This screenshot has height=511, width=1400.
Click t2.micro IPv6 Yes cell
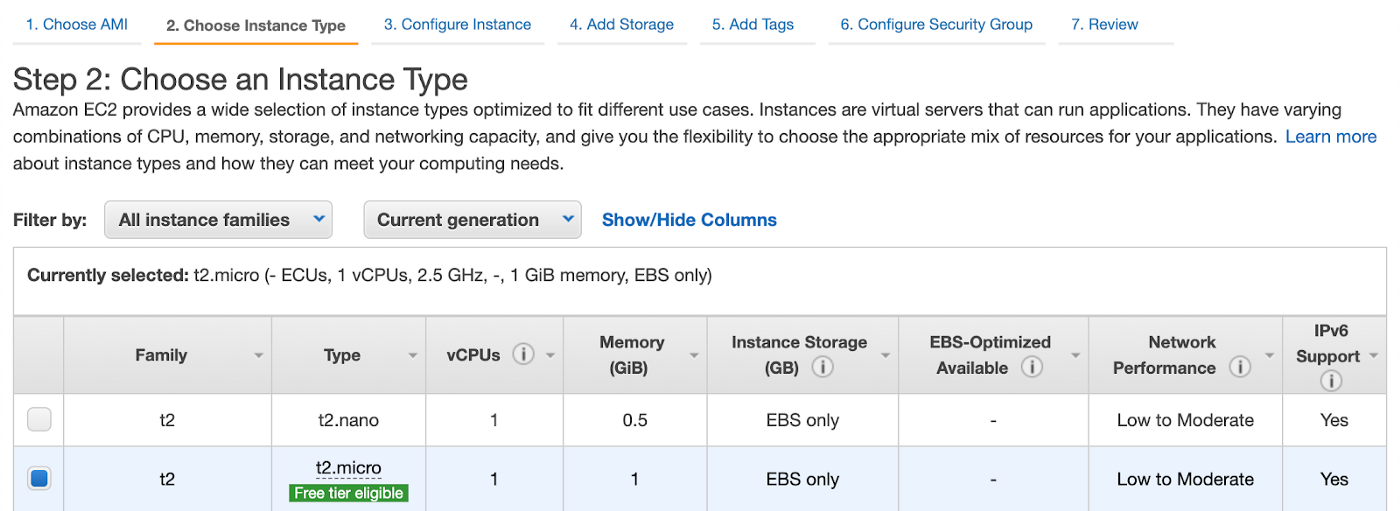tap(1334, 479)
